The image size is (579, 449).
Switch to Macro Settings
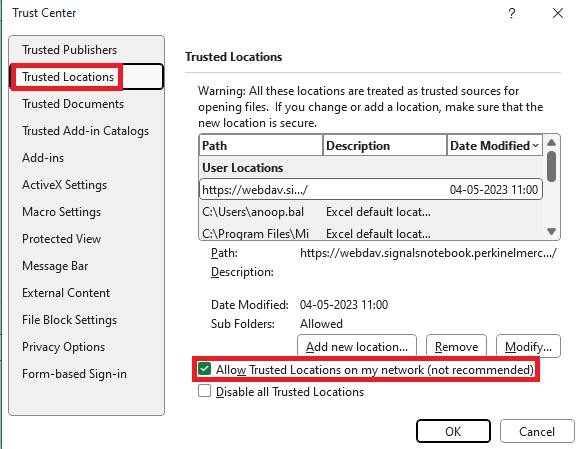(61, 212)
